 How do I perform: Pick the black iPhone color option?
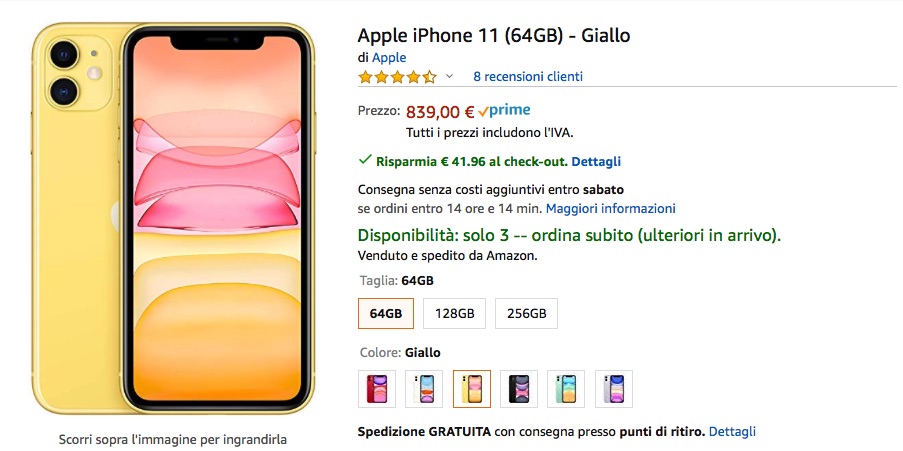pos(519,389)
